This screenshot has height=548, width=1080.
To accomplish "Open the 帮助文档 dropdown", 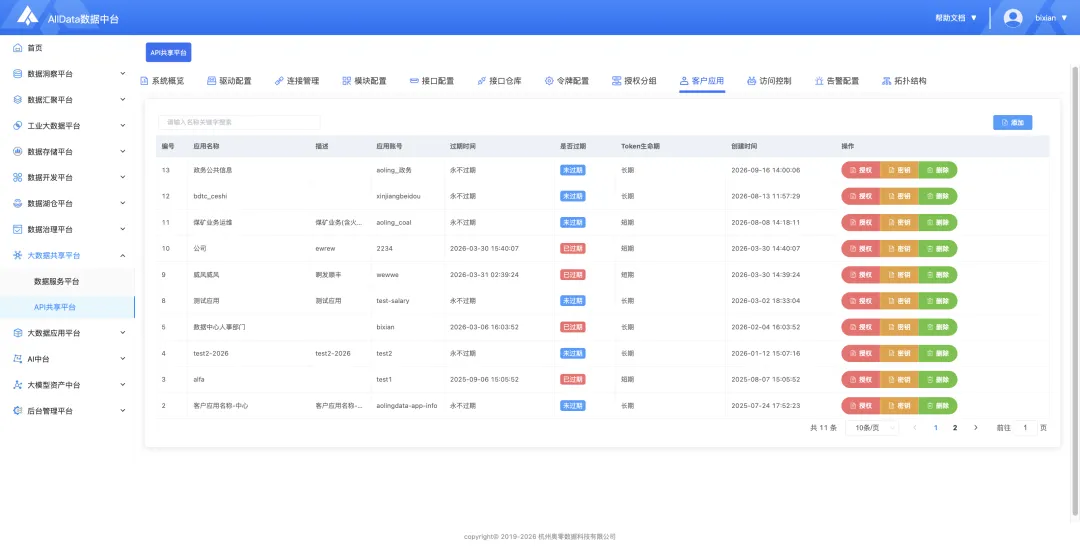I will [956, 18].
